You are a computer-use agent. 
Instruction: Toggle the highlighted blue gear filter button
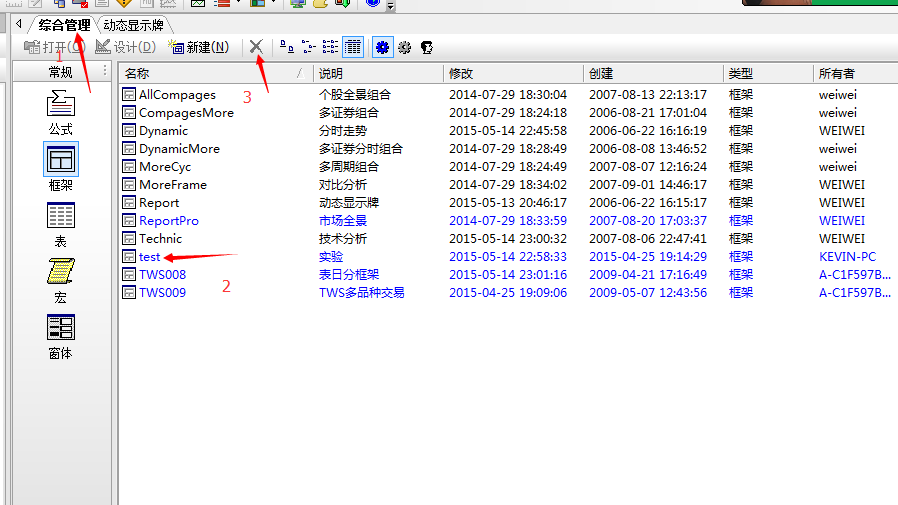tap(382, 47)
